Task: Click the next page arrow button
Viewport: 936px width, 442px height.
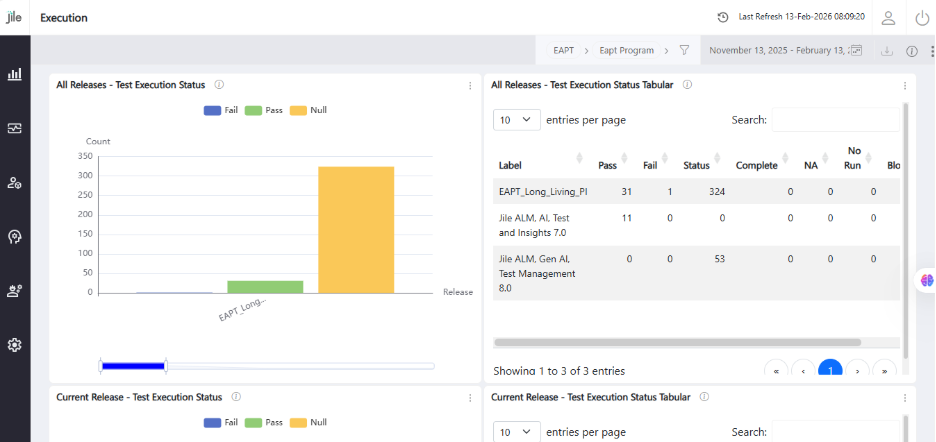Action: 857,370
